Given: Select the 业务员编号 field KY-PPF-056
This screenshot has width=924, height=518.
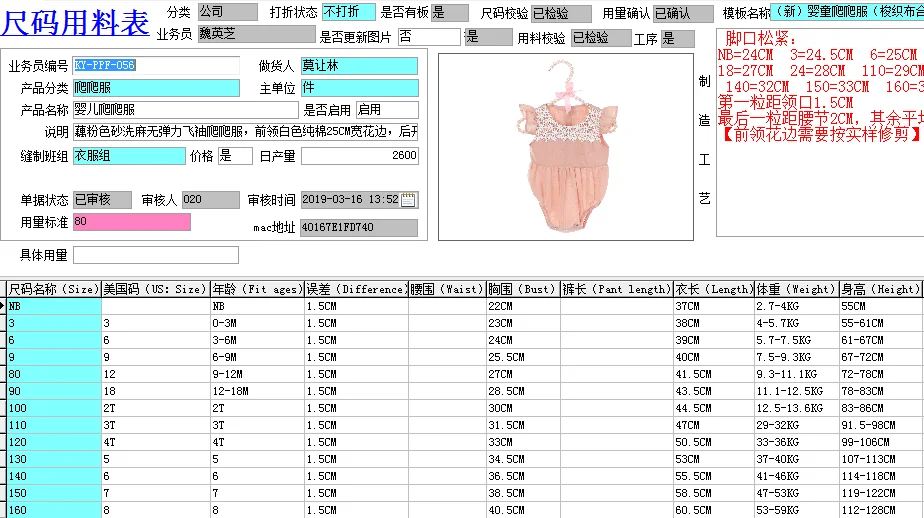Looking at the screenshot, I should point(156,65).
